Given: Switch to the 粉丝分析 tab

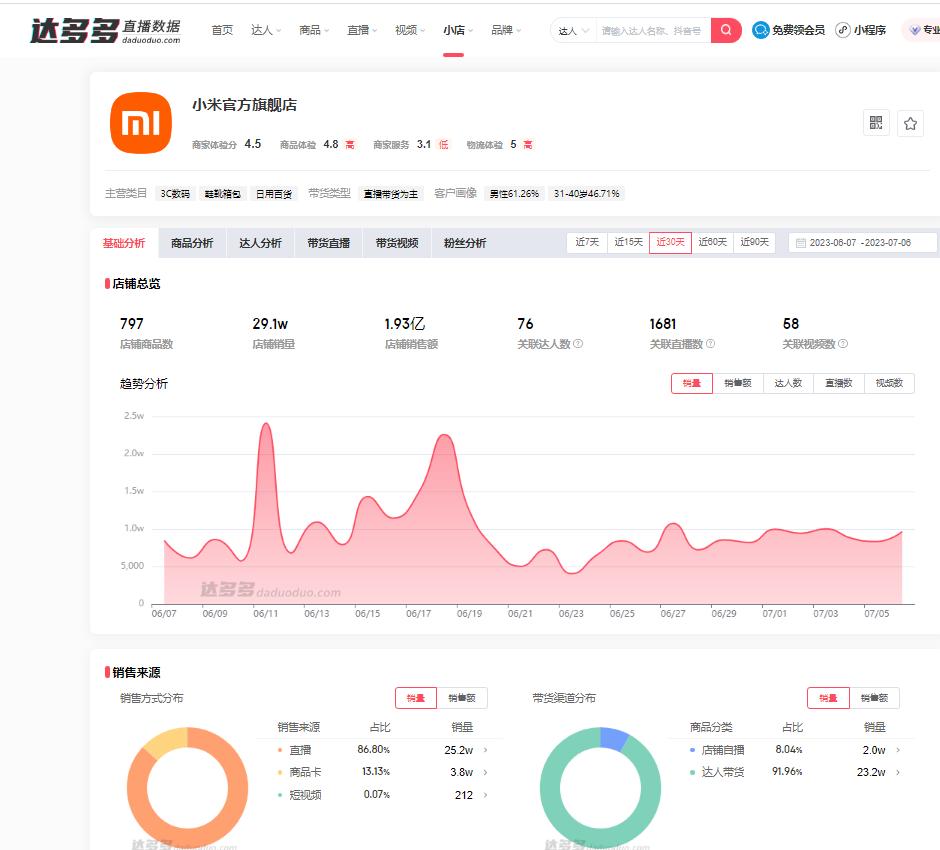Looking at the screenshot, I should coord(462,242).
